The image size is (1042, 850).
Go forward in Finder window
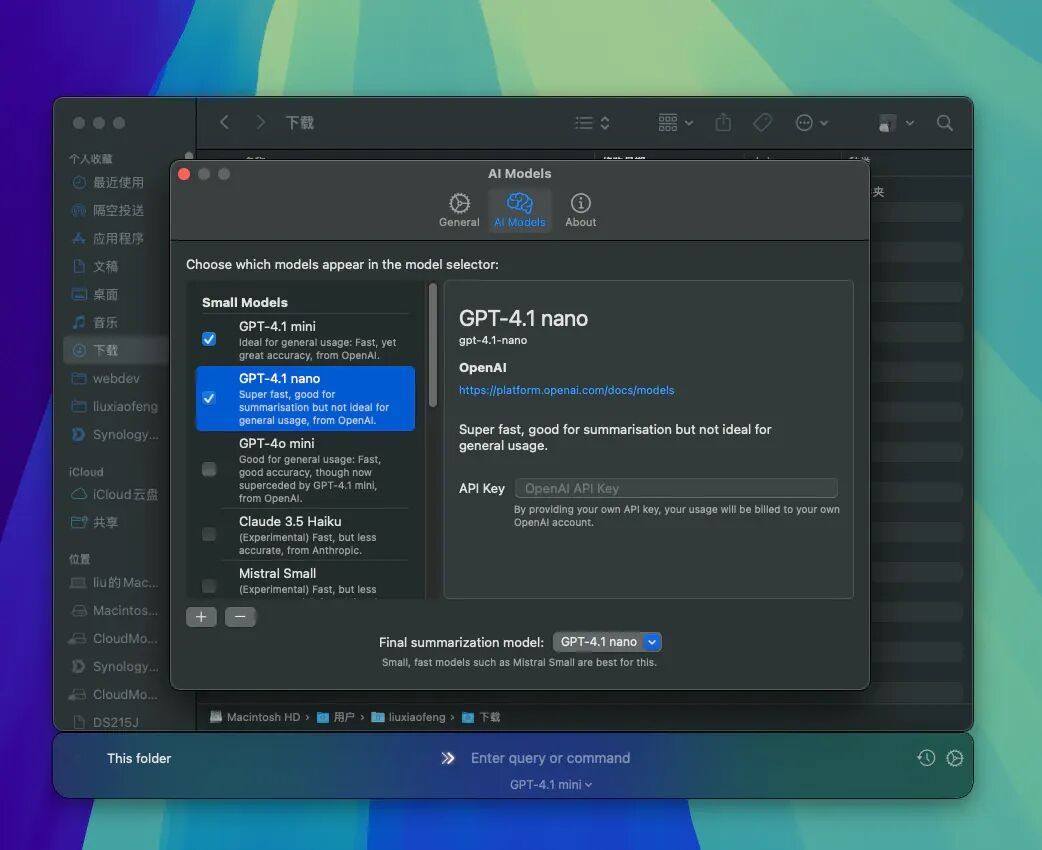click(x=260, y=122)
